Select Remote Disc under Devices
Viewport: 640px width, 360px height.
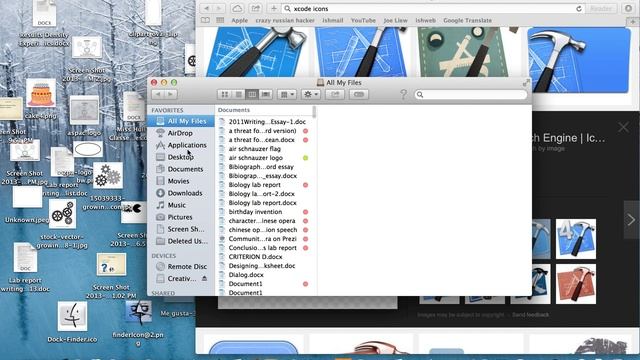pos(181,267)
